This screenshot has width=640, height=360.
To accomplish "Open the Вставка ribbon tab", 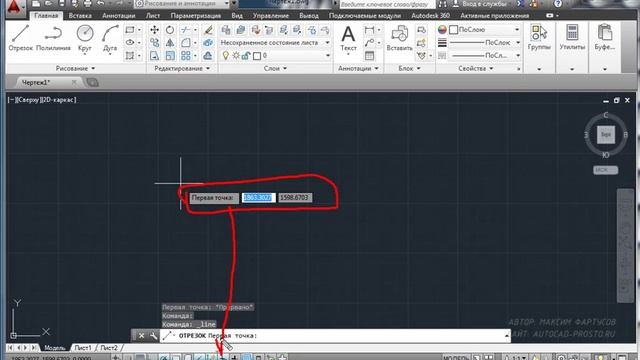I will tap(80, 16).
